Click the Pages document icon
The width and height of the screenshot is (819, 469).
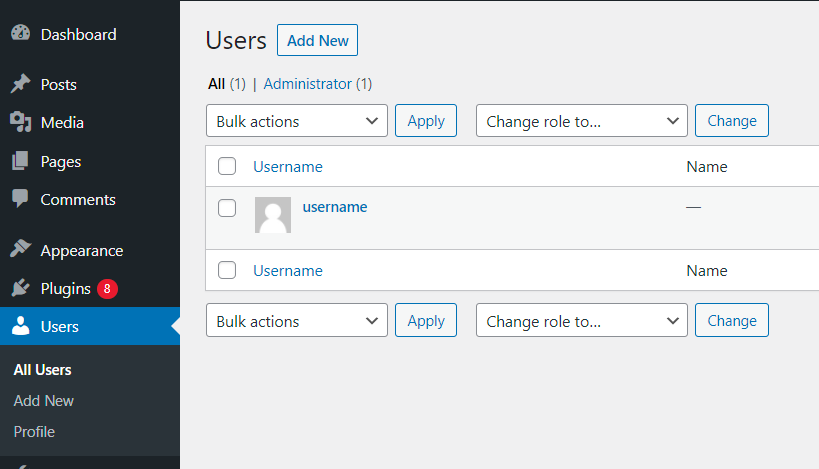pyautogui.click(x=20, y=161)
